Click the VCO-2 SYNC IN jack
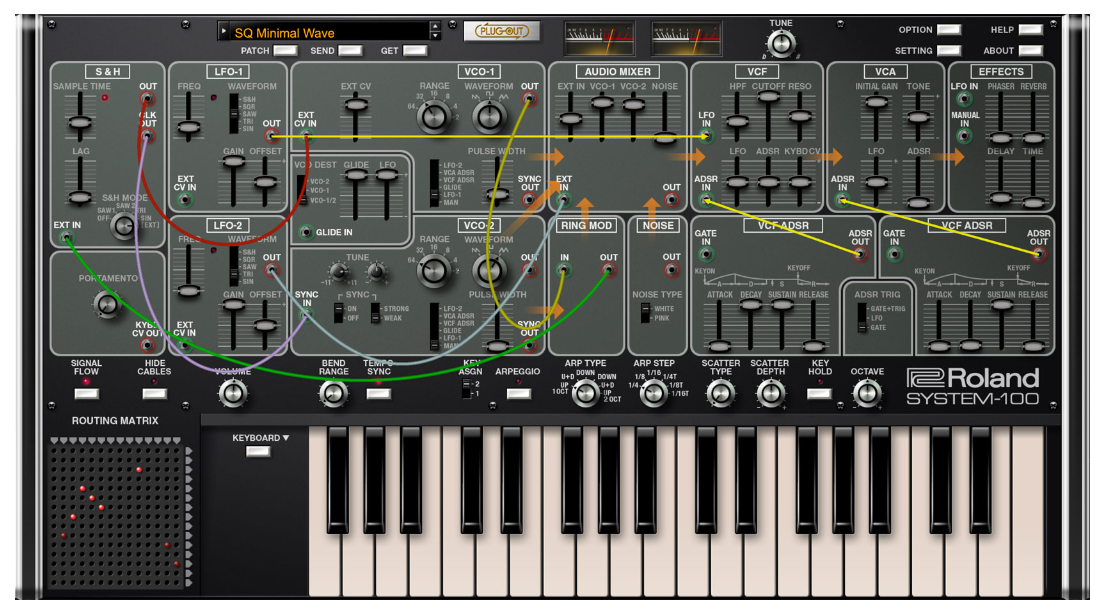 pos(306,315)
